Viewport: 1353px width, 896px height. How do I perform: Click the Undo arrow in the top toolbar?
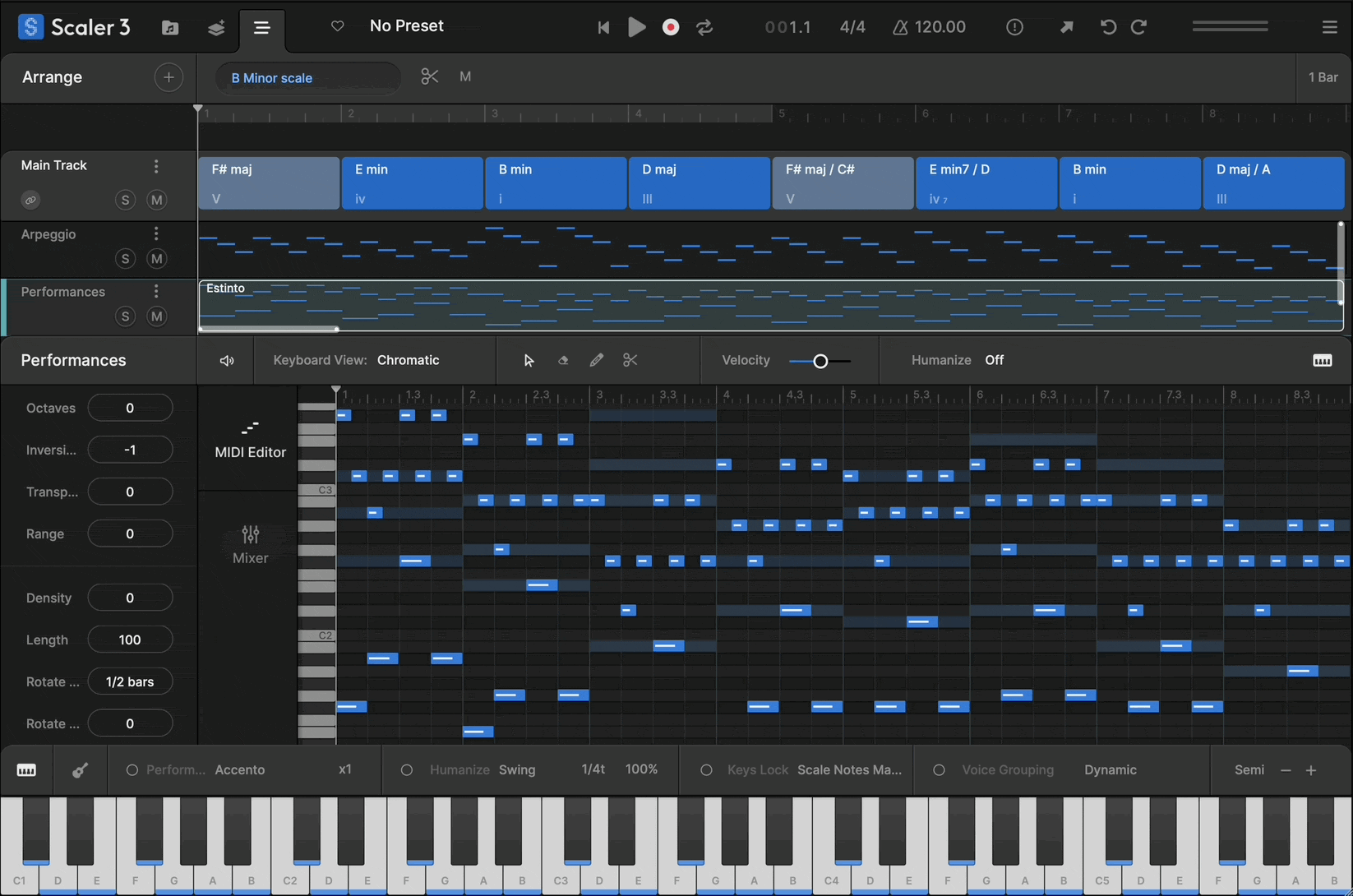coord(1108,26)
